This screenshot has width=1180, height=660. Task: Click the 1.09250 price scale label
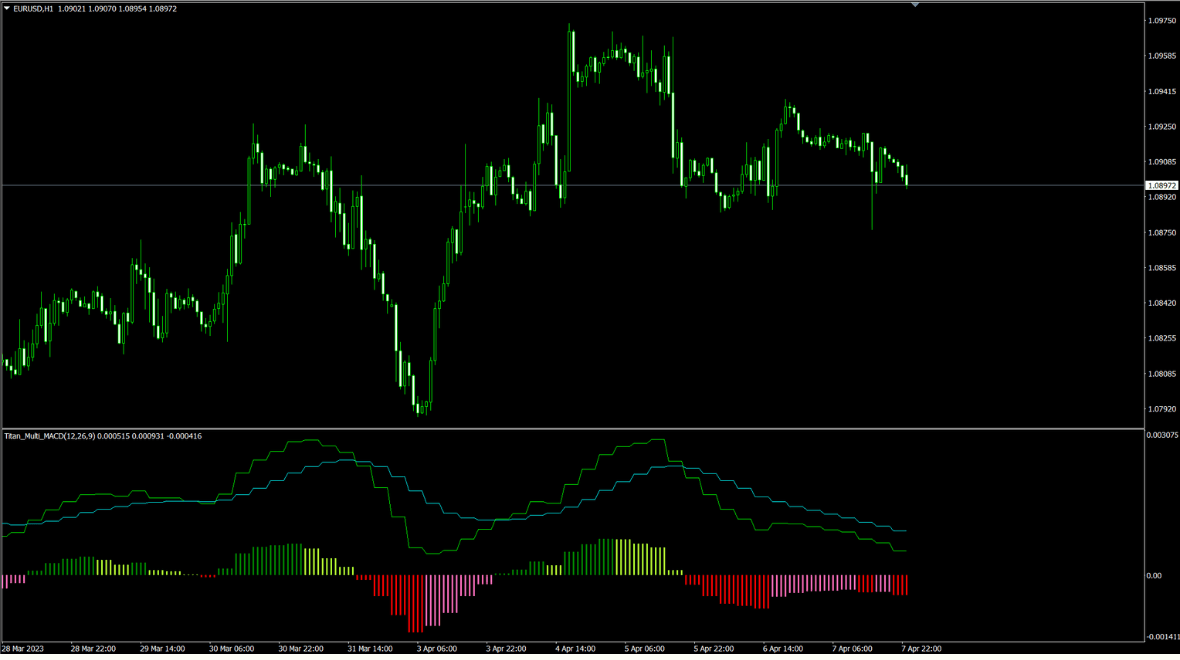click(x=1161, y=127)
